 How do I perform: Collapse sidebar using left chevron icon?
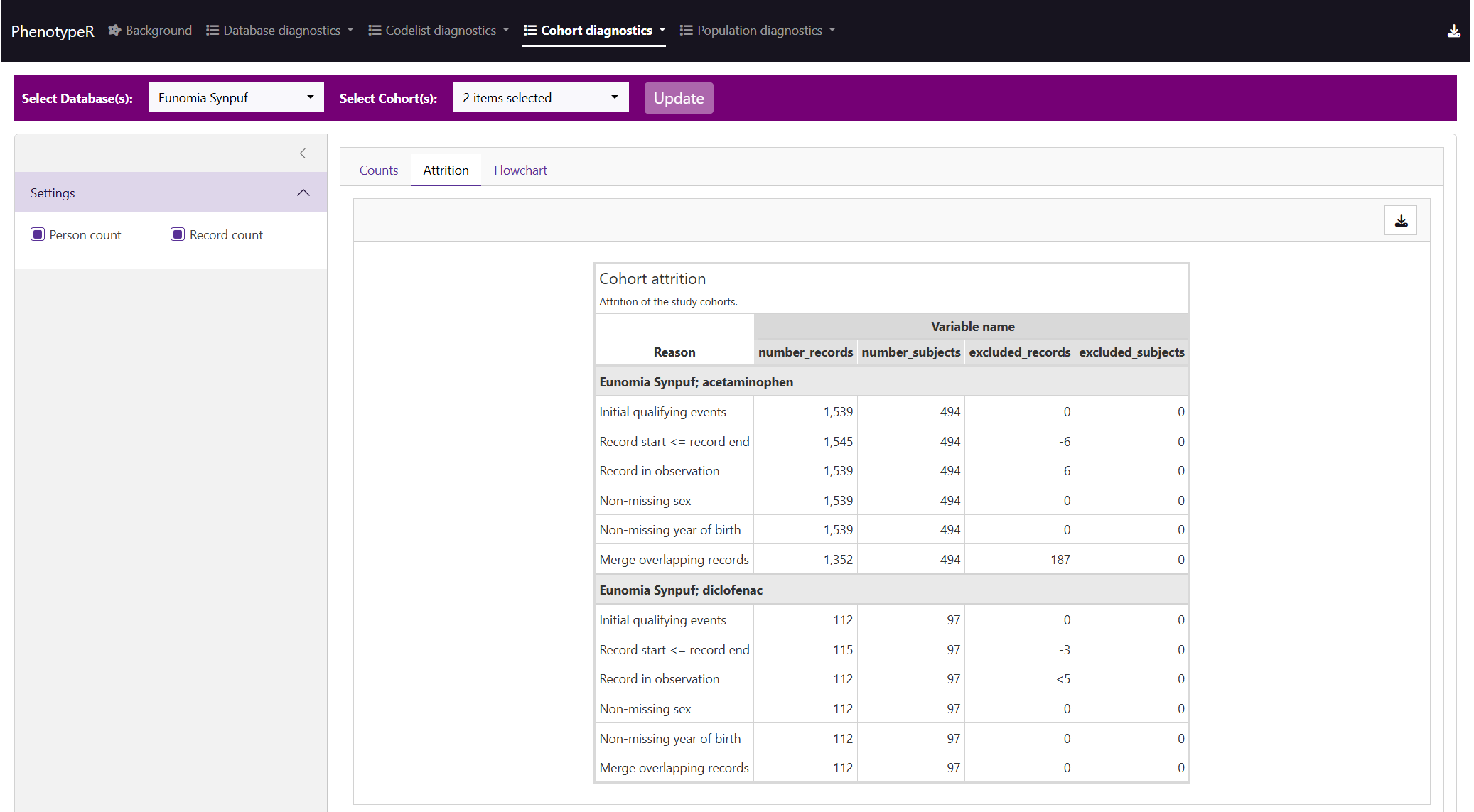[x=303, y=153]
